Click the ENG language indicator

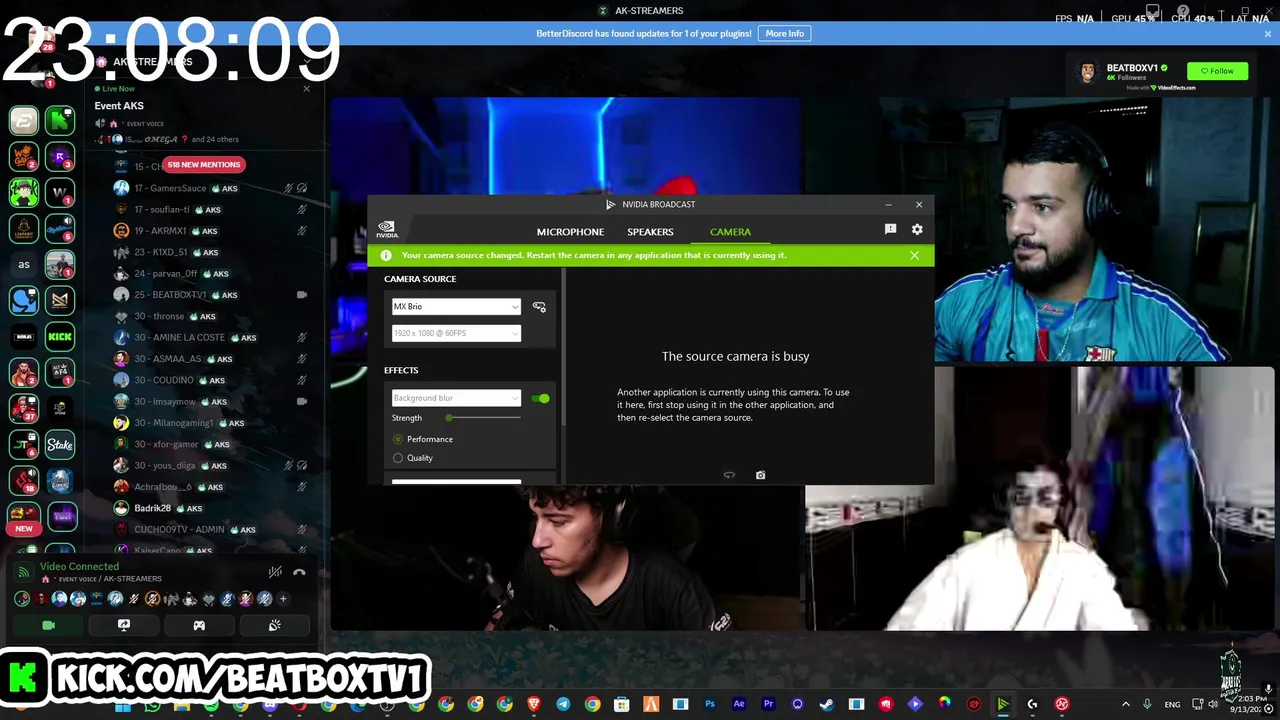click(1172, 704)
